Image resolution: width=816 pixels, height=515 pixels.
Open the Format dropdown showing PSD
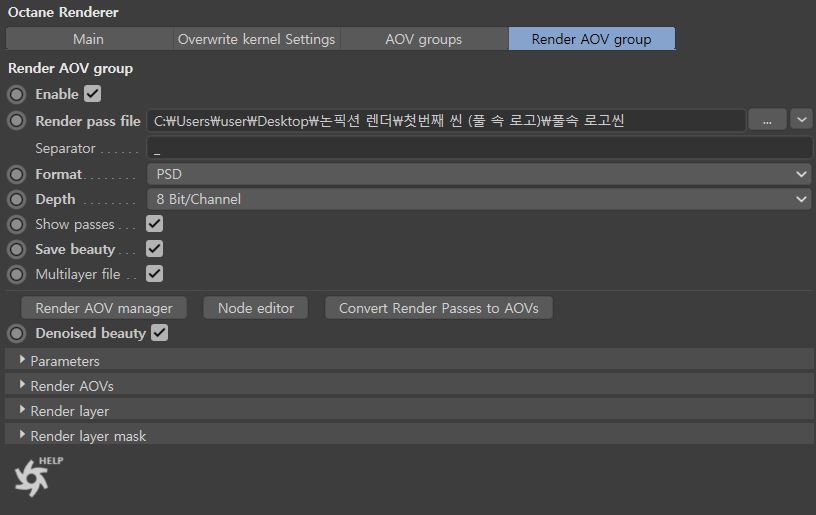tap(479, 174)
